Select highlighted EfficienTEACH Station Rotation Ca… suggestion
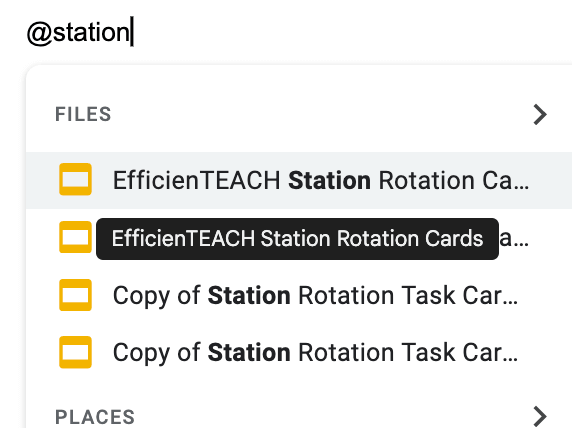This screenshot has width=572, height=428. pyautogui.click(x=299, y=180)
